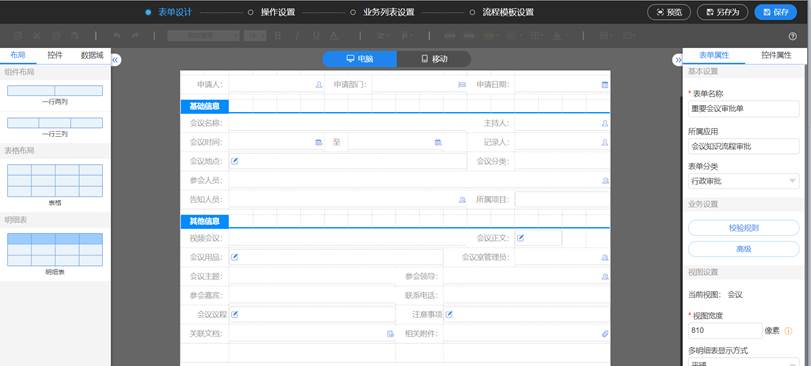This screenshot has width=811, height=366.
Task: Toggle underline formatting in the toolbar
Action: tap(316, 36)
